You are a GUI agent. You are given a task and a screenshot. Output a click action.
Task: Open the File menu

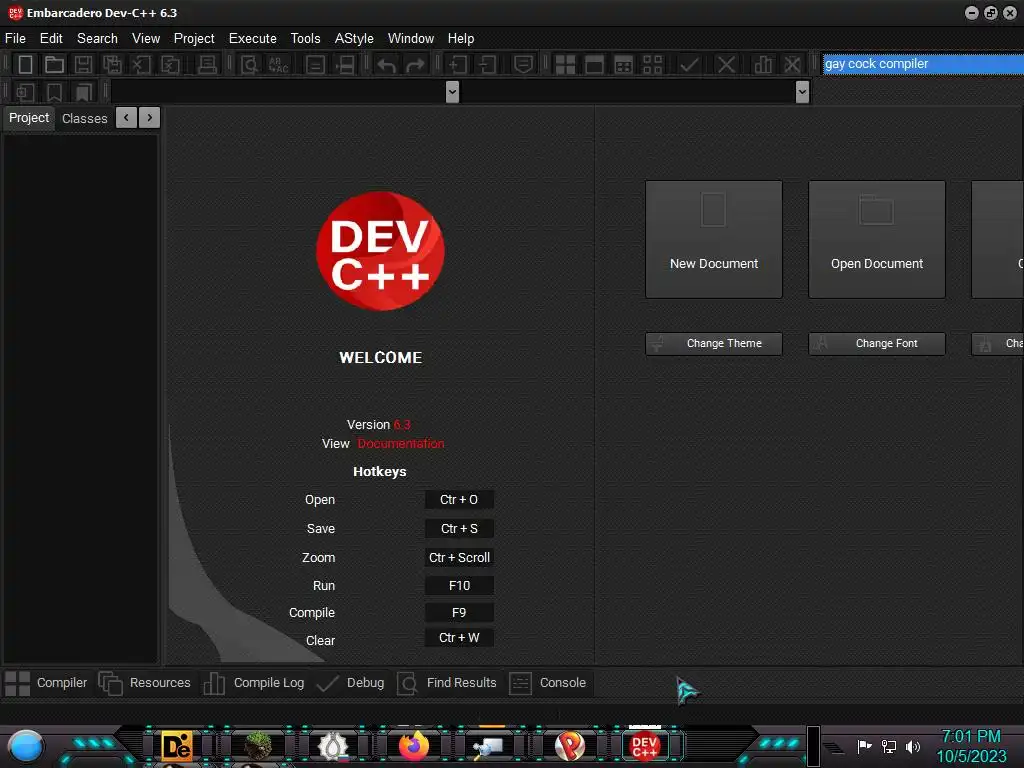(x=15, y=39)
